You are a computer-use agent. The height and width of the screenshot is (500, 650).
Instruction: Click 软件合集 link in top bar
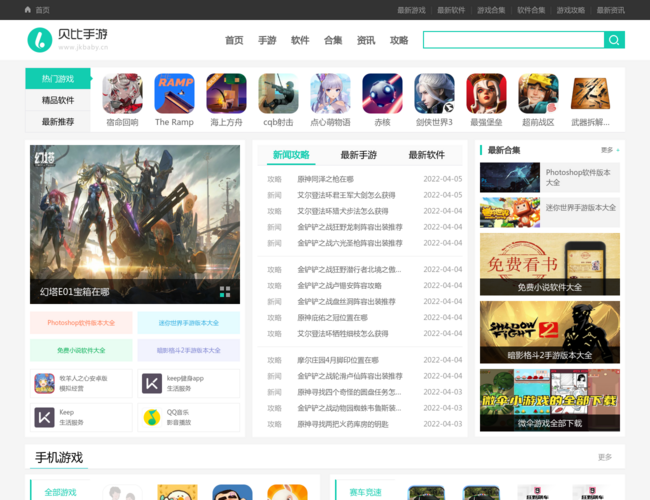tap(531, 10)
